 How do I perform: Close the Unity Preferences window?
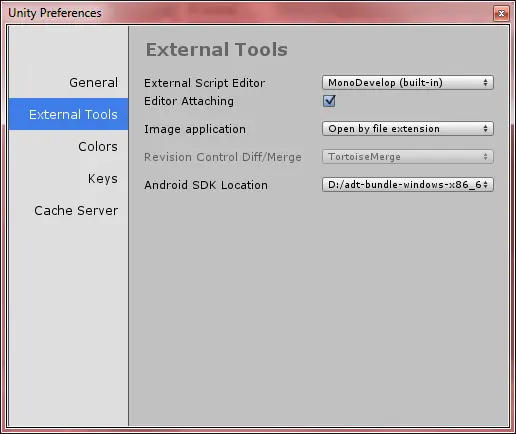pos(501,14)
